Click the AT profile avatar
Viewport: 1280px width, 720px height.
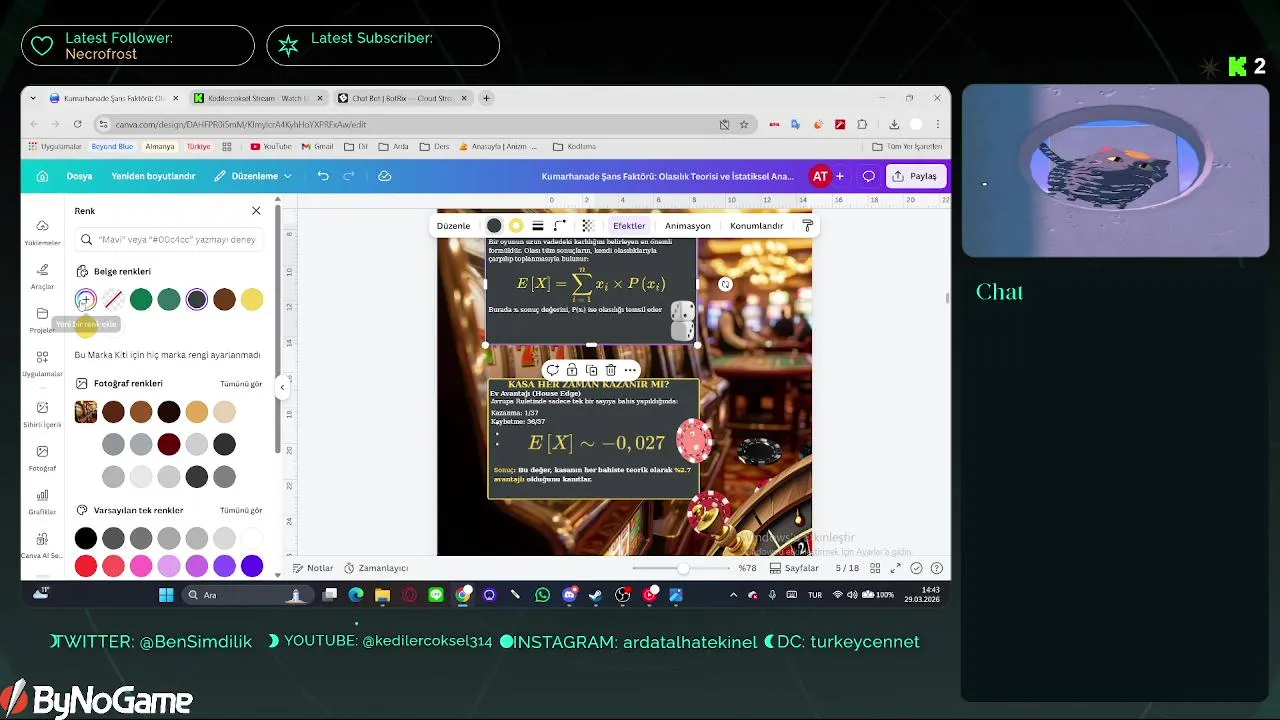[820, 176]
